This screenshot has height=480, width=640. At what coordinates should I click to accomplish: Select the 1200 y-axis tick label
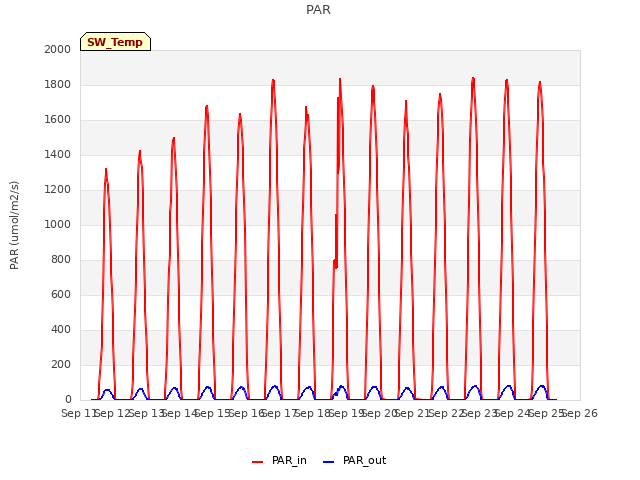[x=58, y=189]
